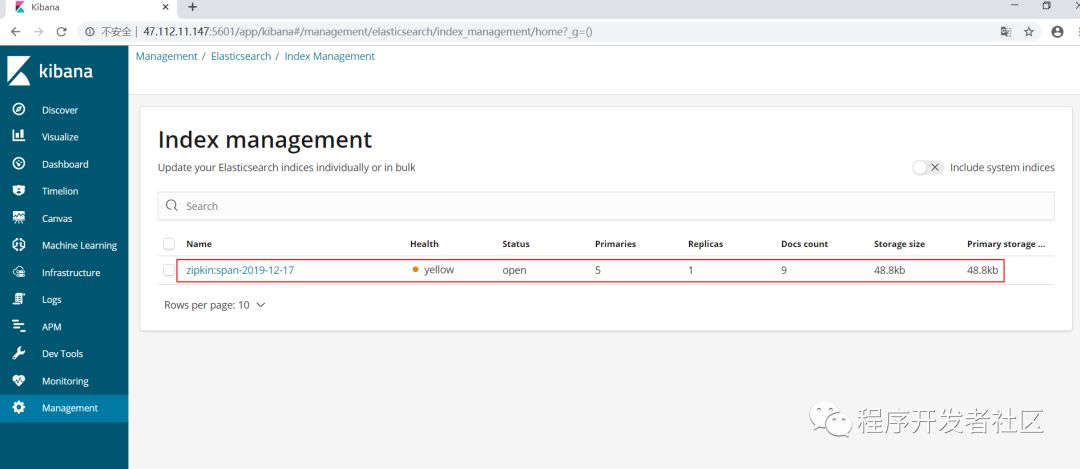This screenshot has height=469, width=1080.
Task: Open Timelion mask icon
Action: pos(19,190)
